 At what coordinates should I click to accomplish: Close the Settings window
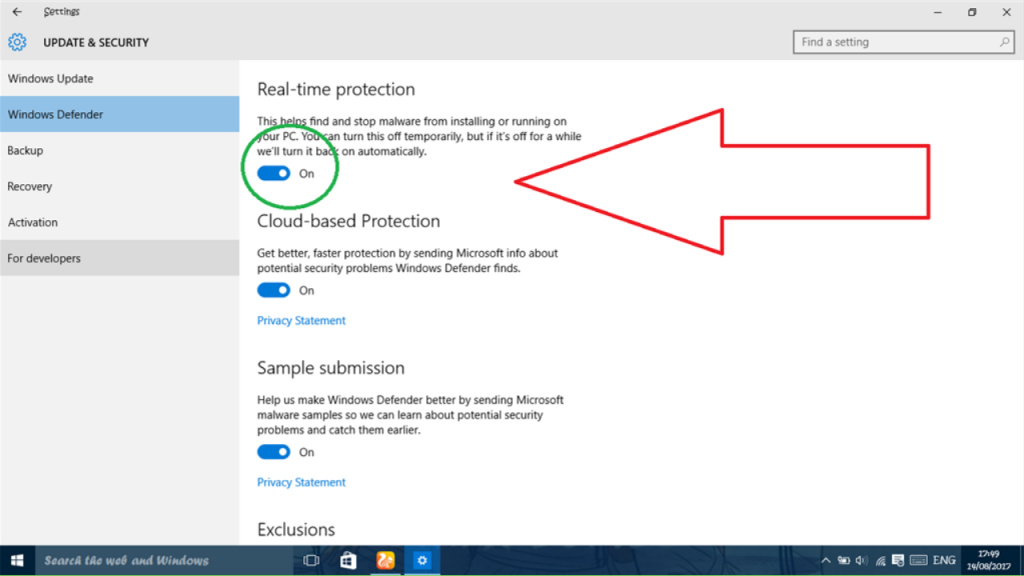tap(1006, 12)
